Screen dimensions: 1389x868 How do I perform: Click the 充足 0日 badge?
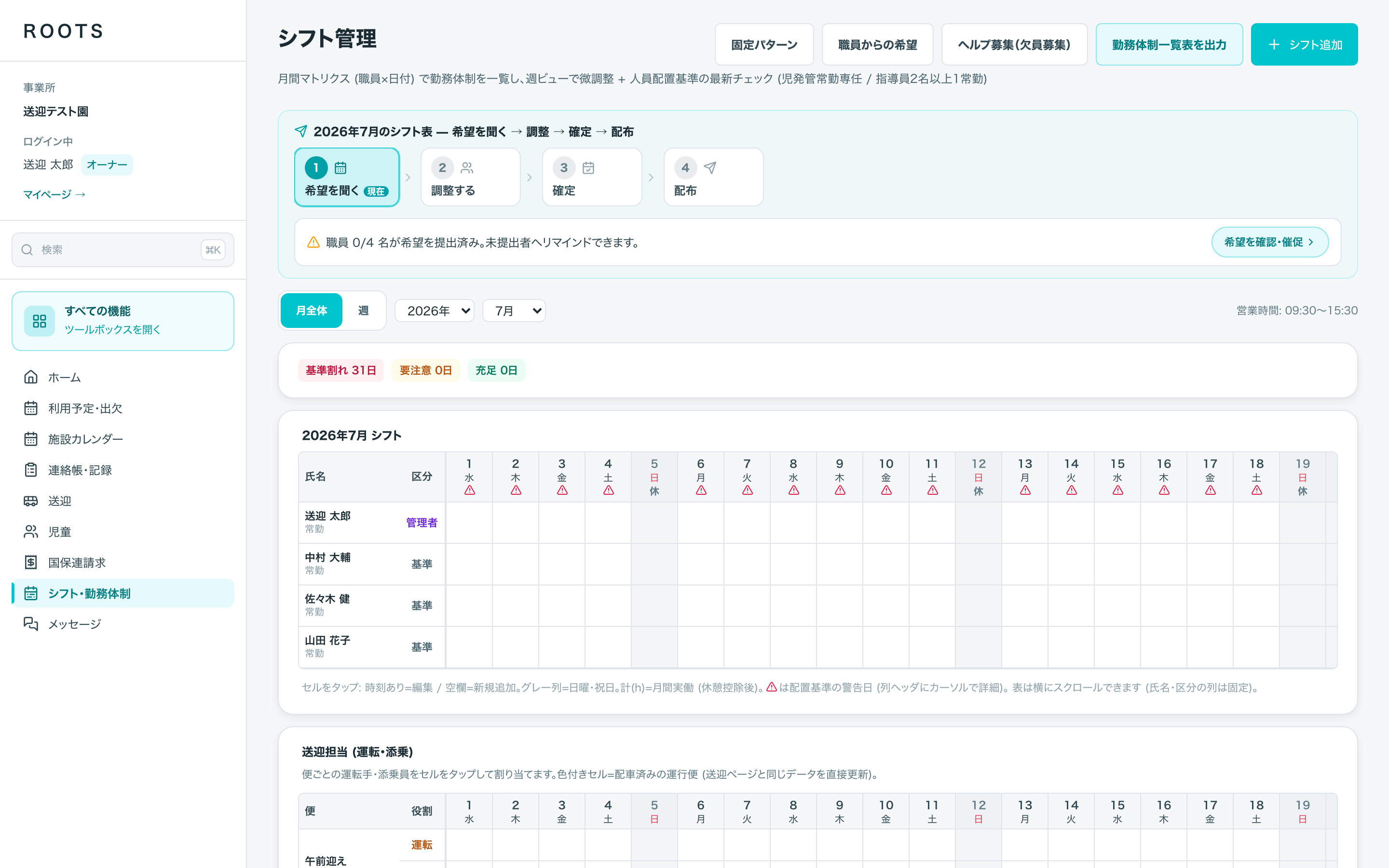(x=496, y=370)
